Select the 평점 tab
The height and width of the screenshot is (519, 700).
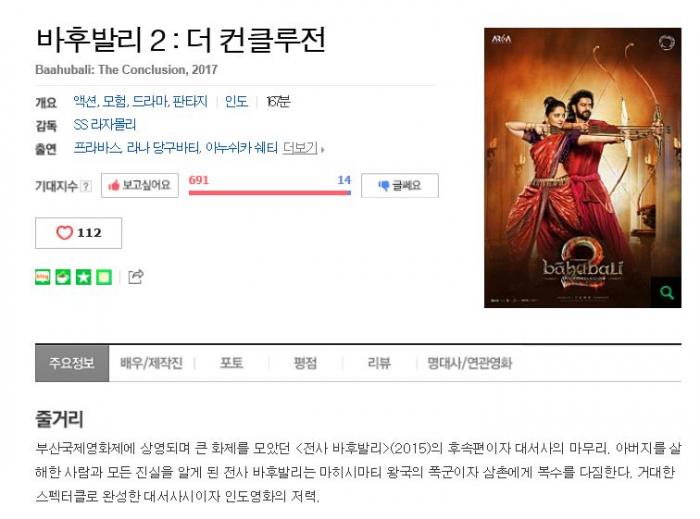pyautogui.click(x=305, y=363)
